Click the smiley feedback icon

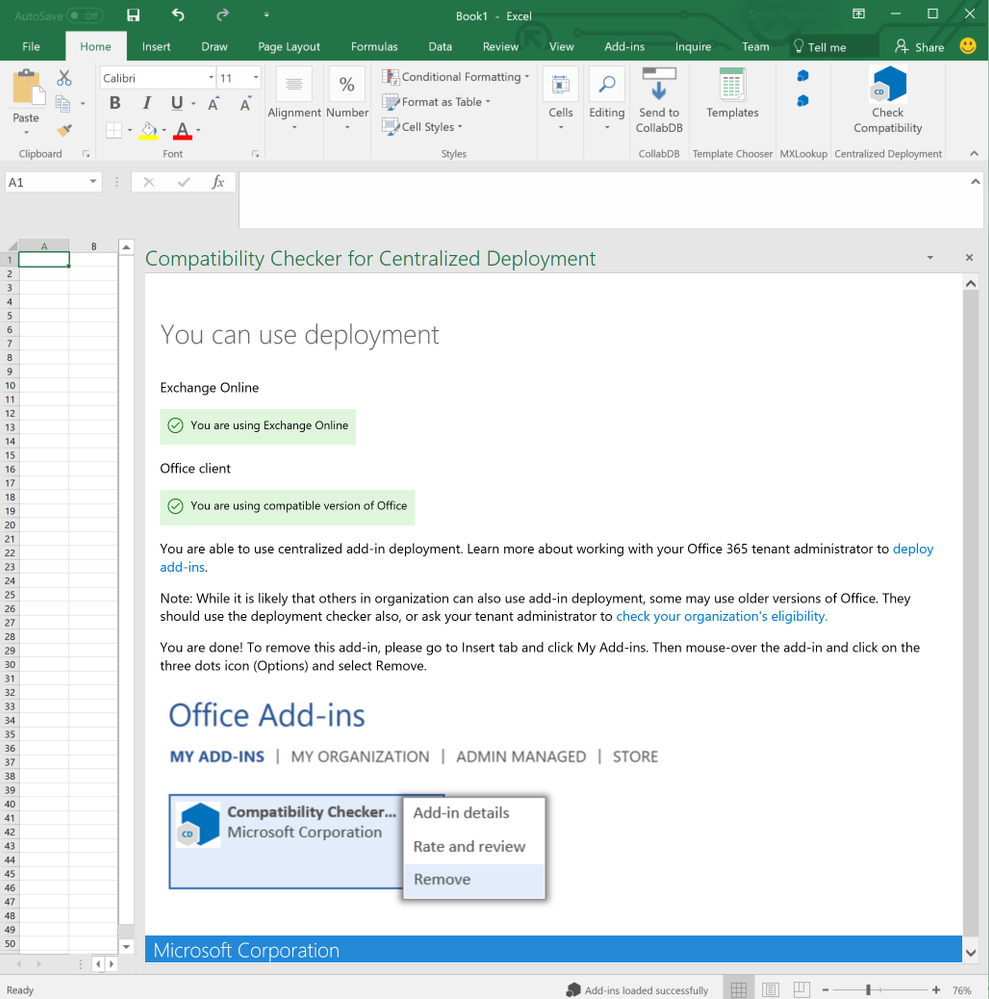967,45
